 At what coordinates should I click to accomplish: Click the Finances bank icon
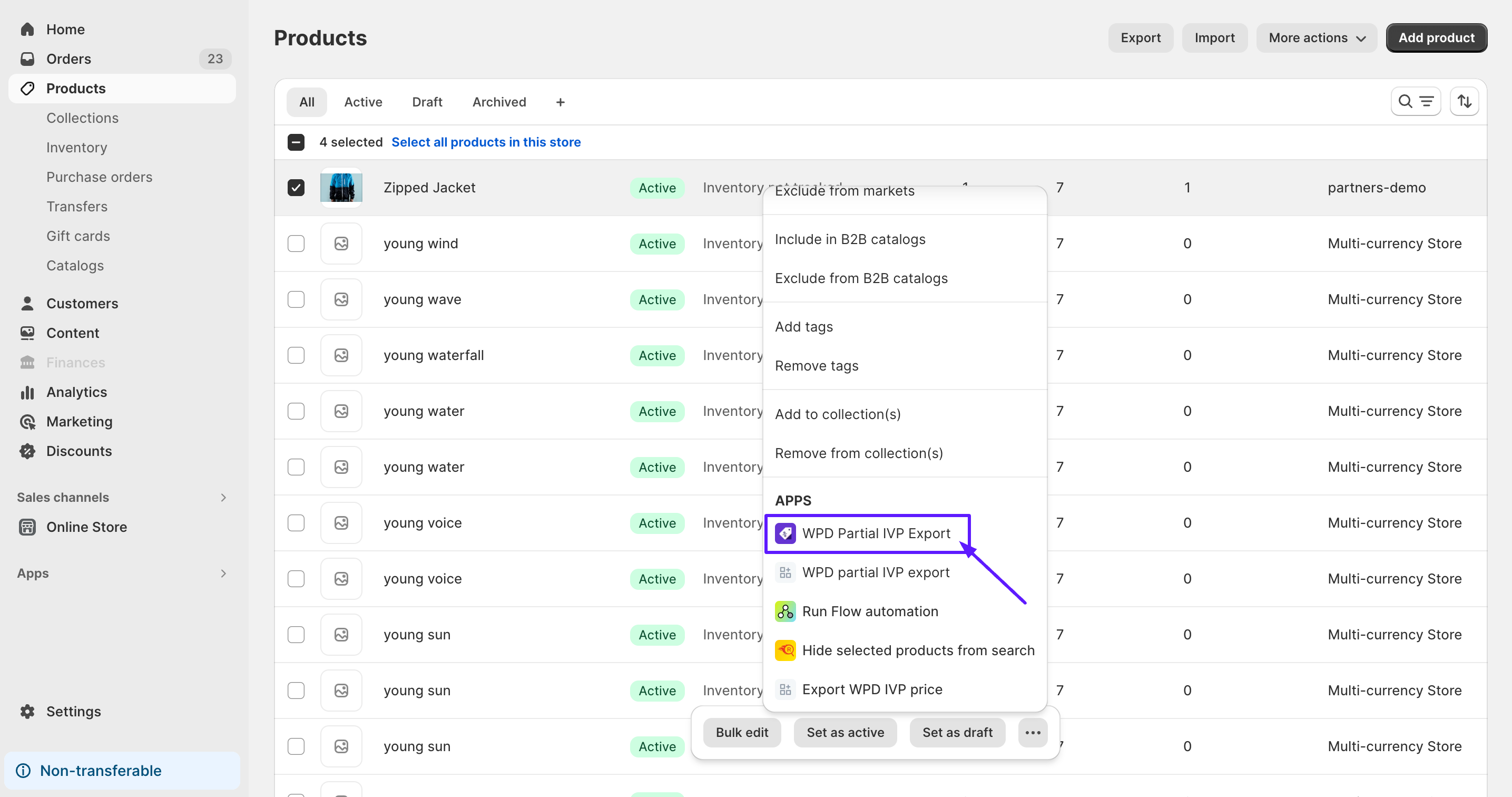[x=27, y=362]
